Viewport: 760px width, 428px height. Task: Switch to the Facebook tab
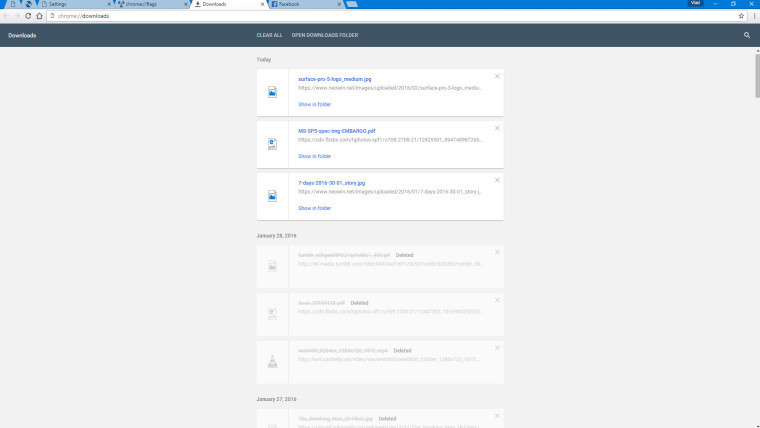tap(303, 4)
